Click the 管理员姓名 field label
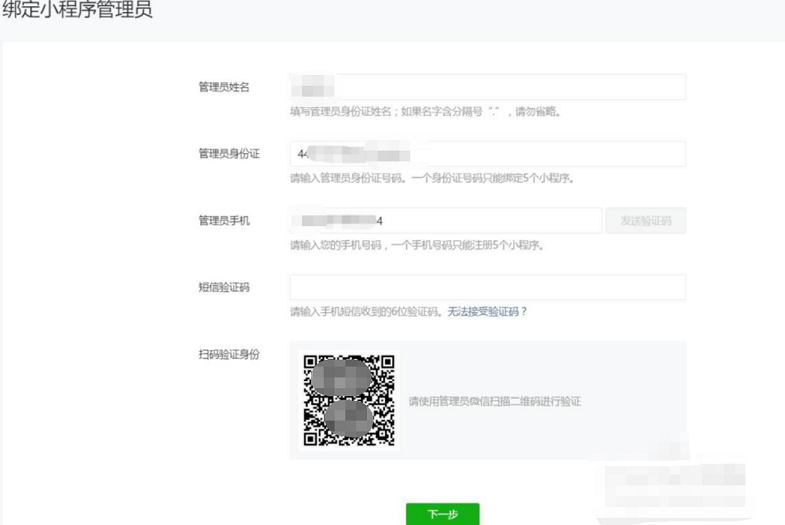The height and width of the screenshot is (525, 785). (x=224, y=88)
